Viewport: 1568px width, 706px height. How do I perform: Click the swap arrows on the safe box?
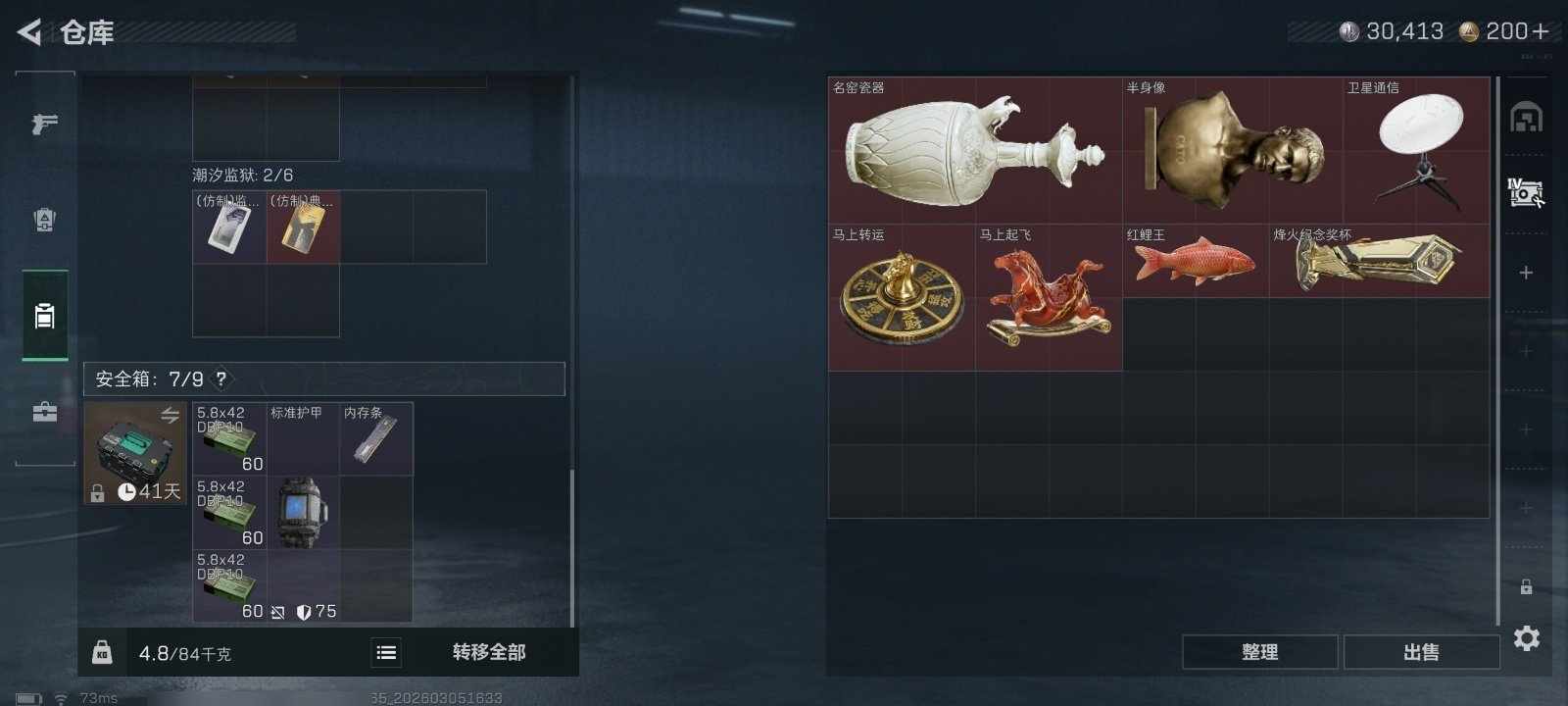170,416
